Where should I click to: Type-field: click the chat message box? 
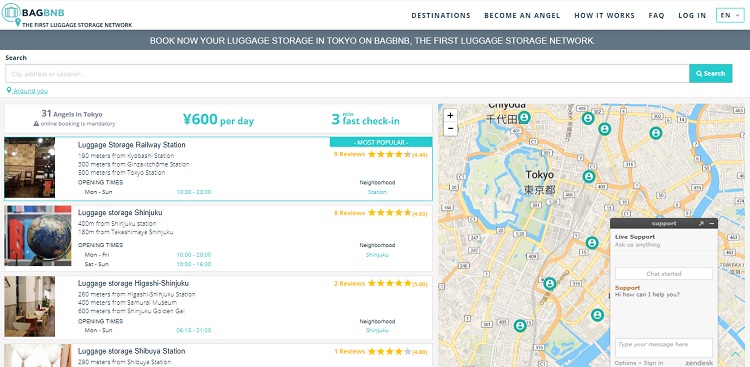pos(663,348)
